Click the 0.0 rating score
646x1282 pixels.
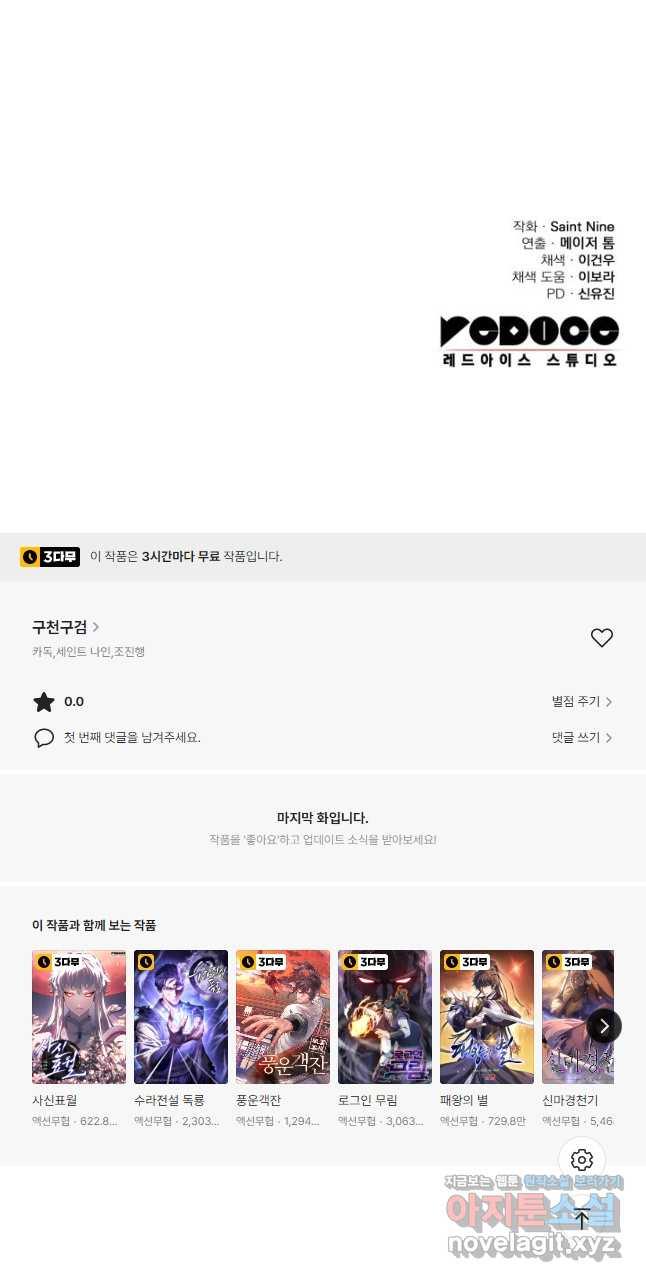point(74,702)
